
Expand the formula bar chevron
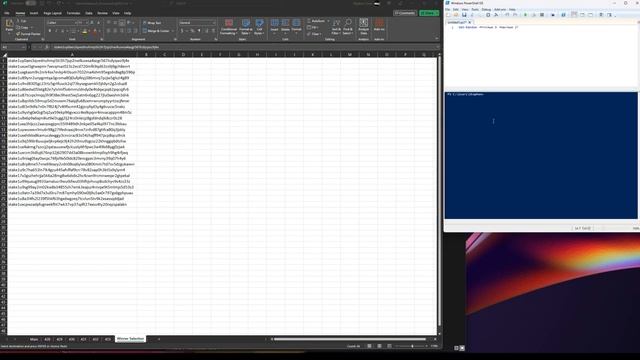437,47
